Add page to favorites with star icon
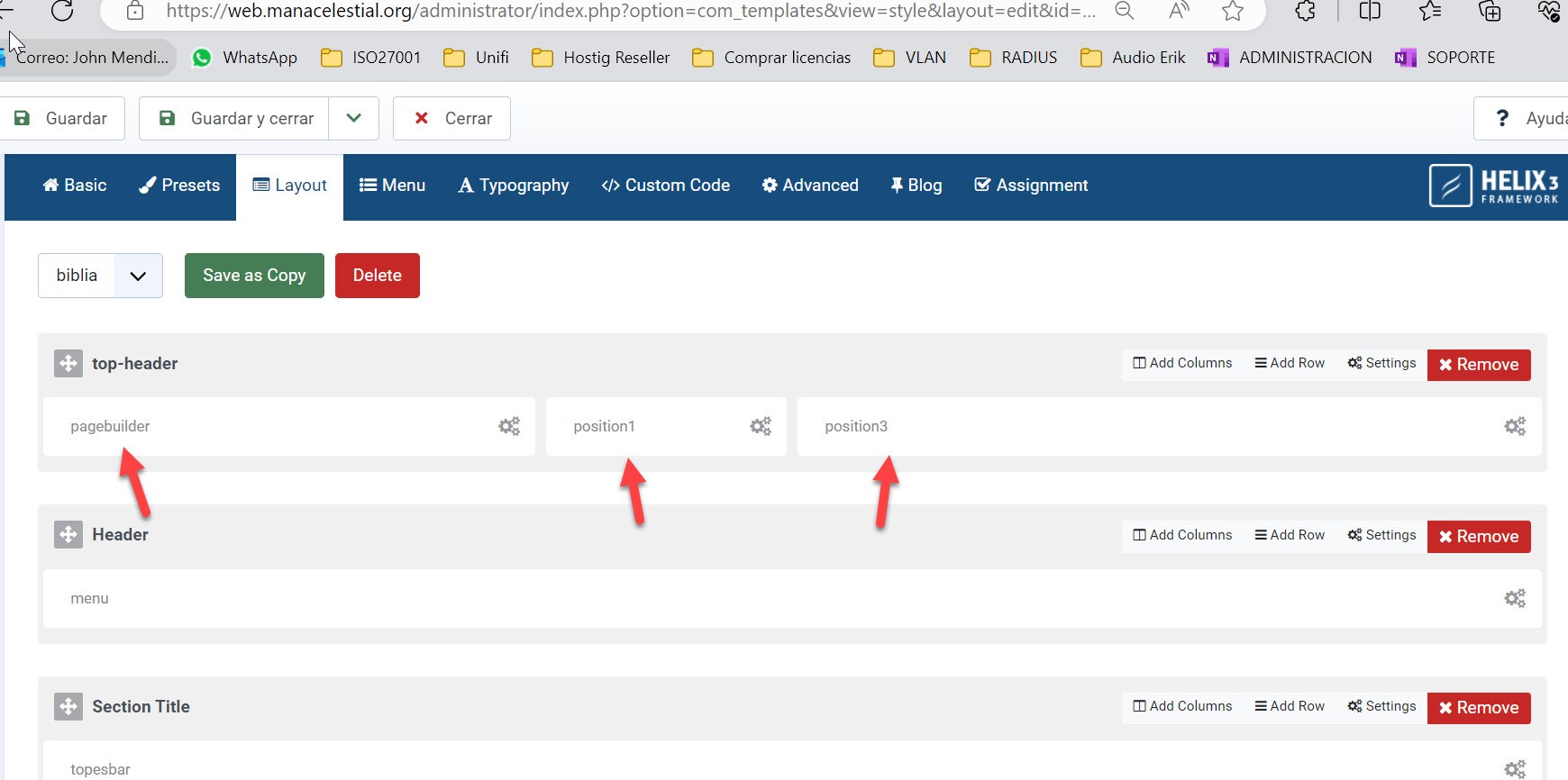 [1233, 11]
